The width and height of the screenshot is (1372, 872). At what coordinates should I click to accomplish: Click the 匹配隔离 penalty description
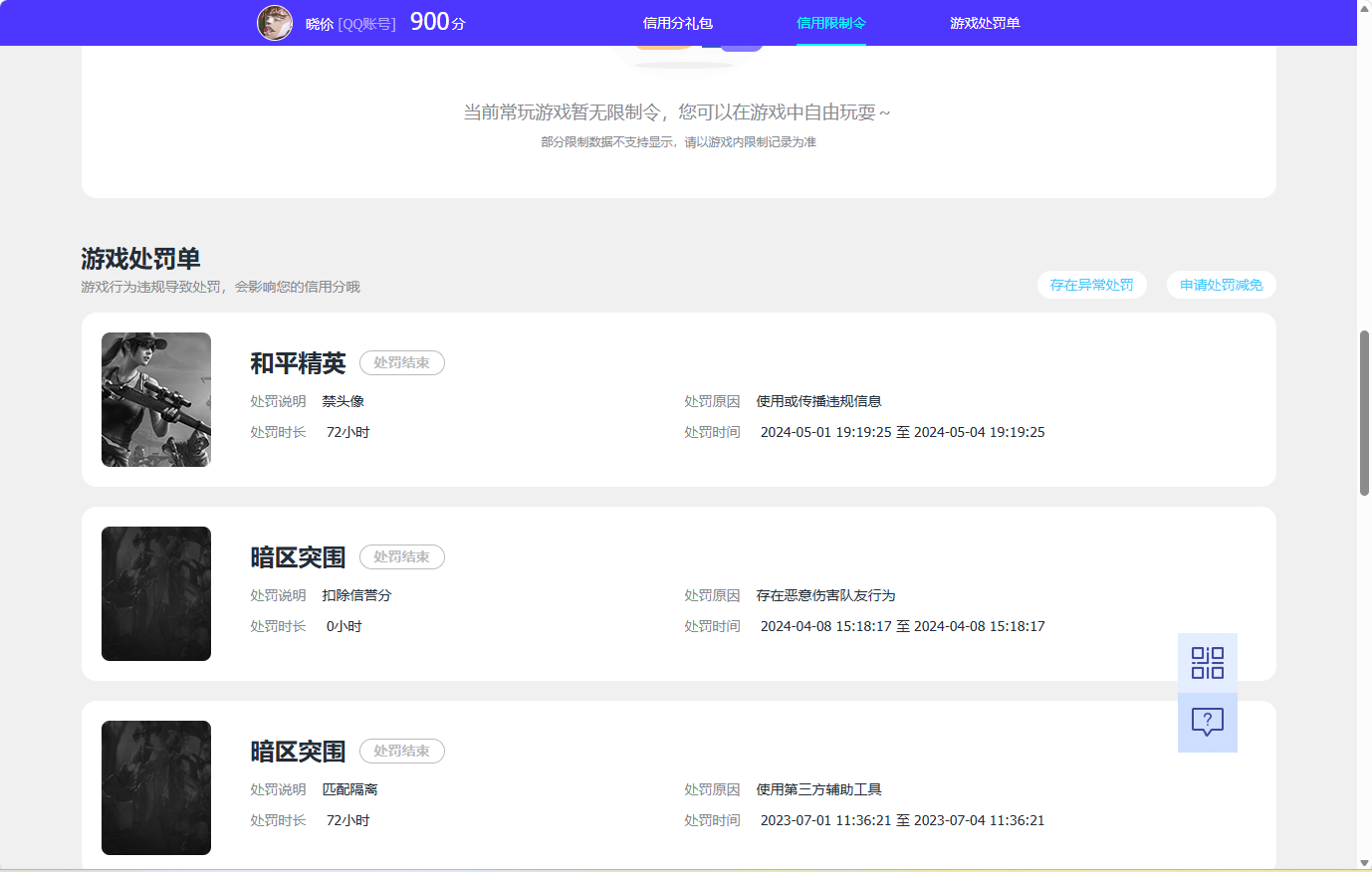(349, 789)
